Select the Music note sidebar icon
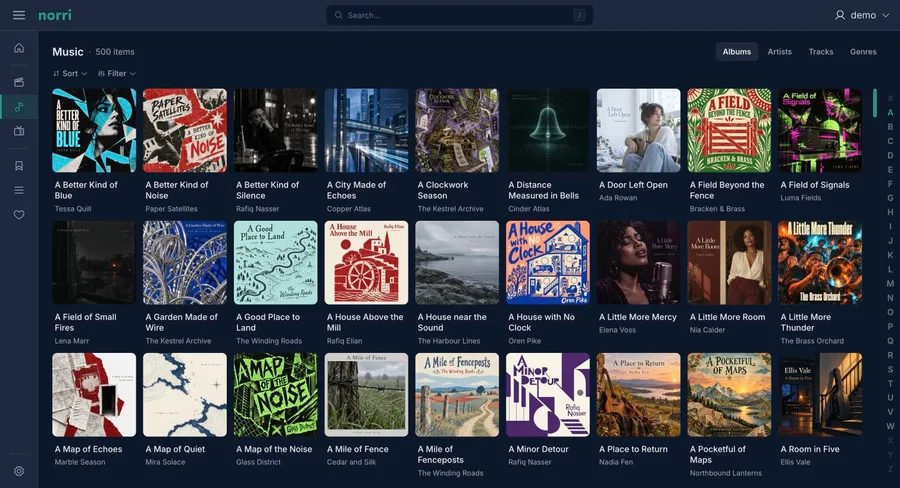The image size is (900, 488). (x=19, y=107)
